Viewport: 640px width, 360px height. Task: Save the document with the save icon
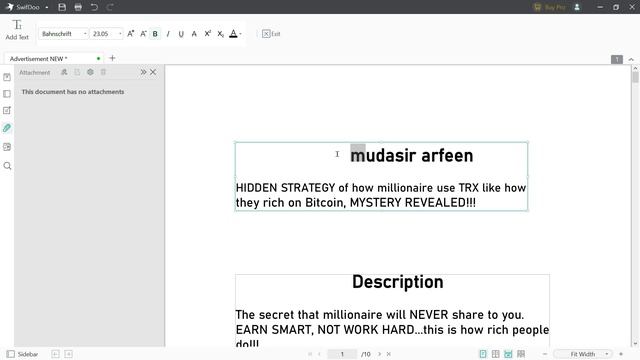click(x=62, y=7)
